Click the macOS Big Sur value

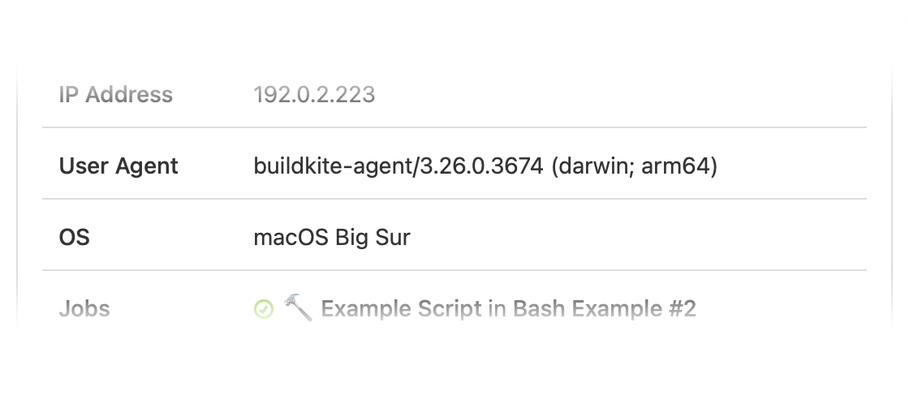tap(332, 238)
